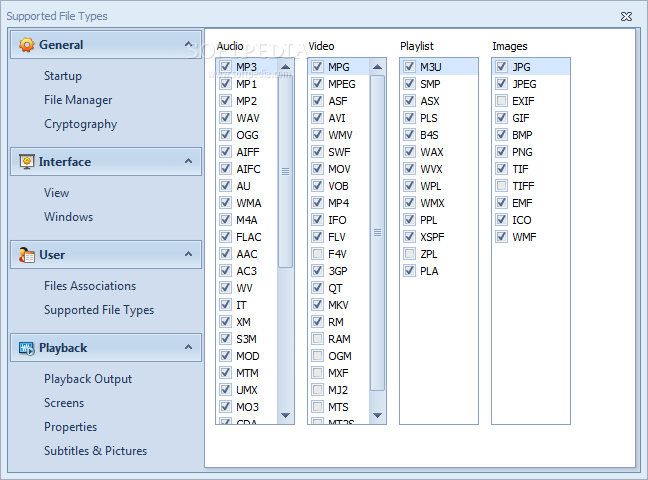This screenshot has height=480, width=648.
Task: Uncheck the JPG image format
Action: (502, 67)
